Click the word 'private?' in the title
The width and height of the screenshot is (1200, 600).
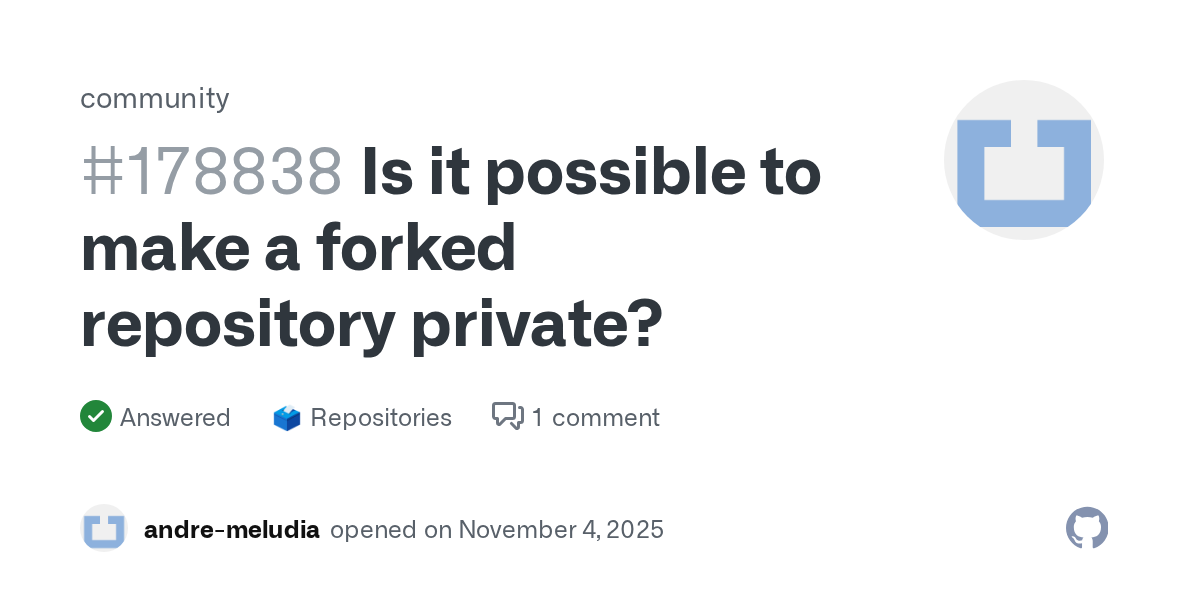click(x=537, y=326)
